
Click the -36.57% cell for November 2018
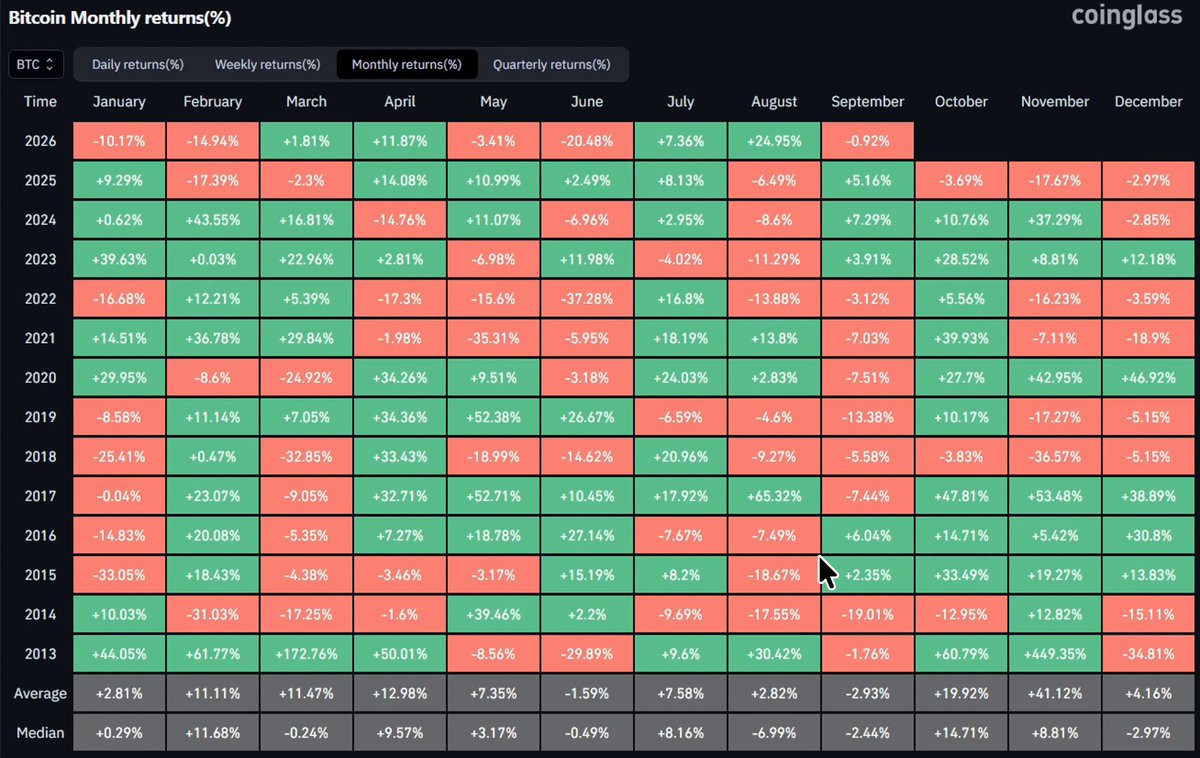click(1055, 457)
